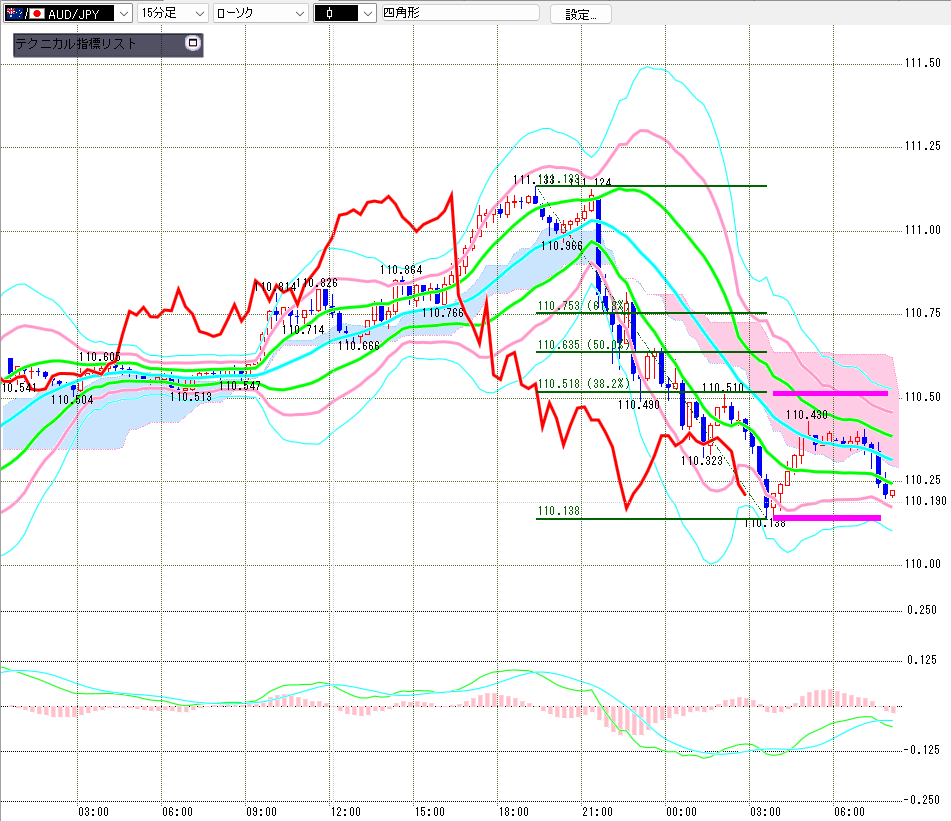Click the 110.504 low price label
Image resolution: width=951 pixels, height=821 pixels.
72,400
